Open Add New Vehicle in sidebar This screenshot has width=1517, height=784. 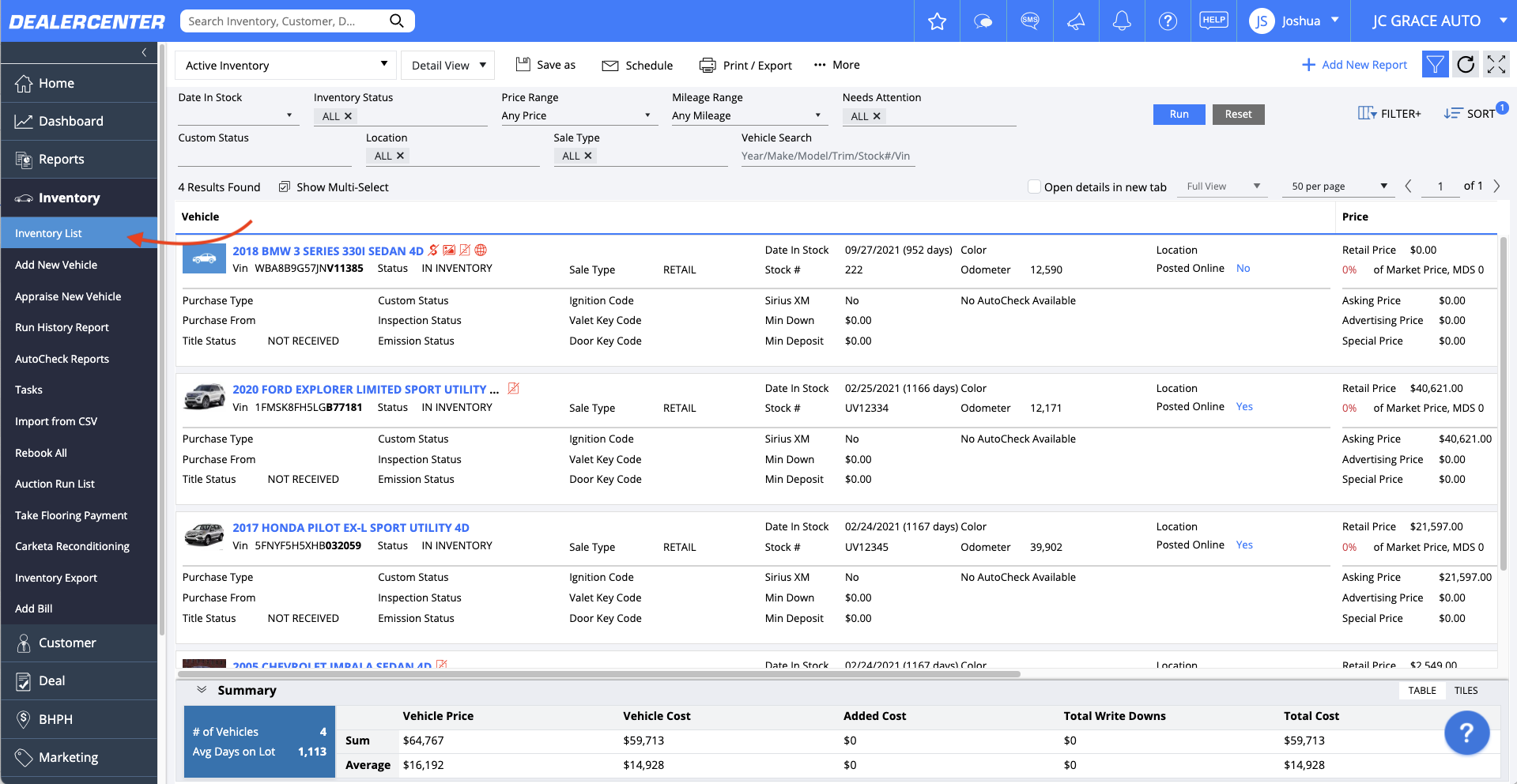point(56,265)
